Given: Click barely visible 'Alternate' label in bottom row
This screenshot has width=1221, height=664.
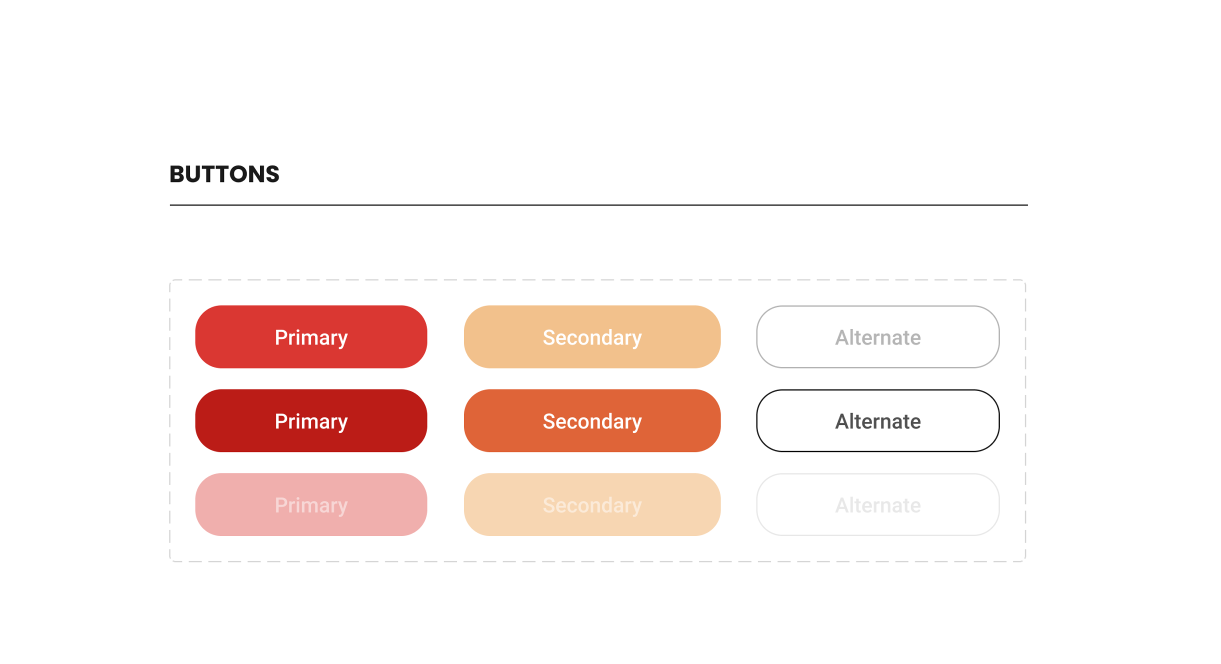Looking at the screenshot, I should (x=878, y=506).
